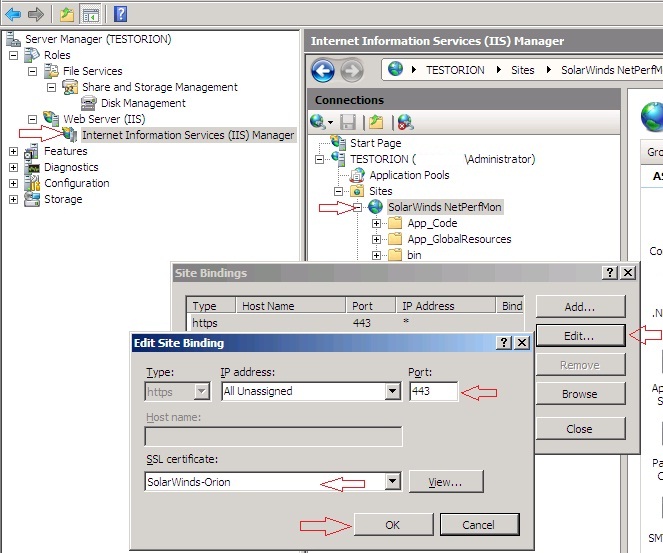
Task: Click Add... in Site Bindings
Action: click(580, 307)
